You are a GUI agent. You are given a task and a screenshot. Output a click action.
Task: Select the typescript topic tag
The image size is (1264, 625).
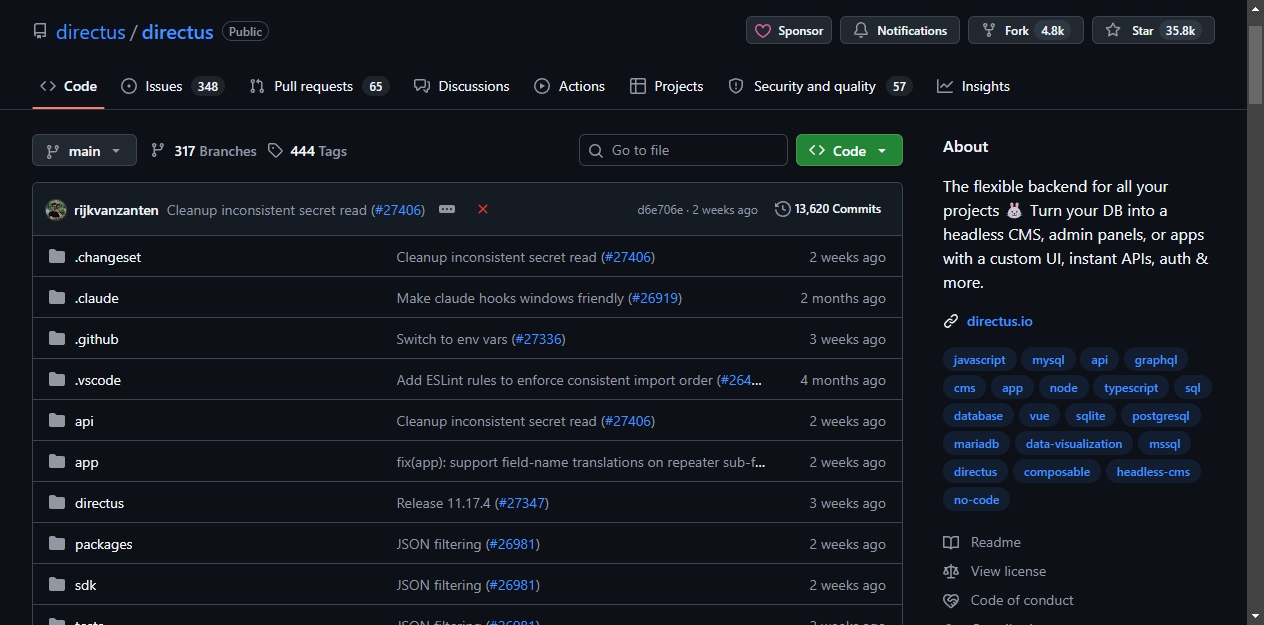click(1131, 388)
